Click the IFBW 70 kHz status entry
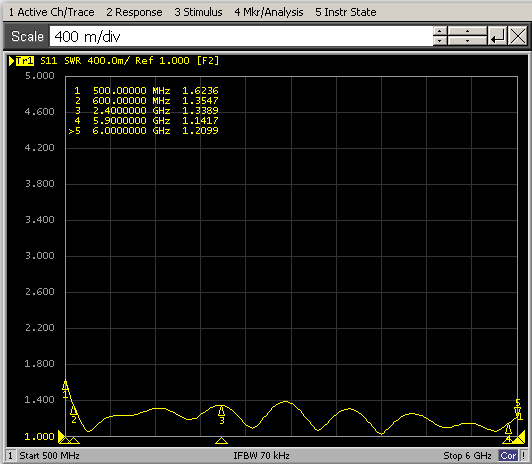This screenshot has height=464, width=532. pyautogui.click(x=261, y=456)
